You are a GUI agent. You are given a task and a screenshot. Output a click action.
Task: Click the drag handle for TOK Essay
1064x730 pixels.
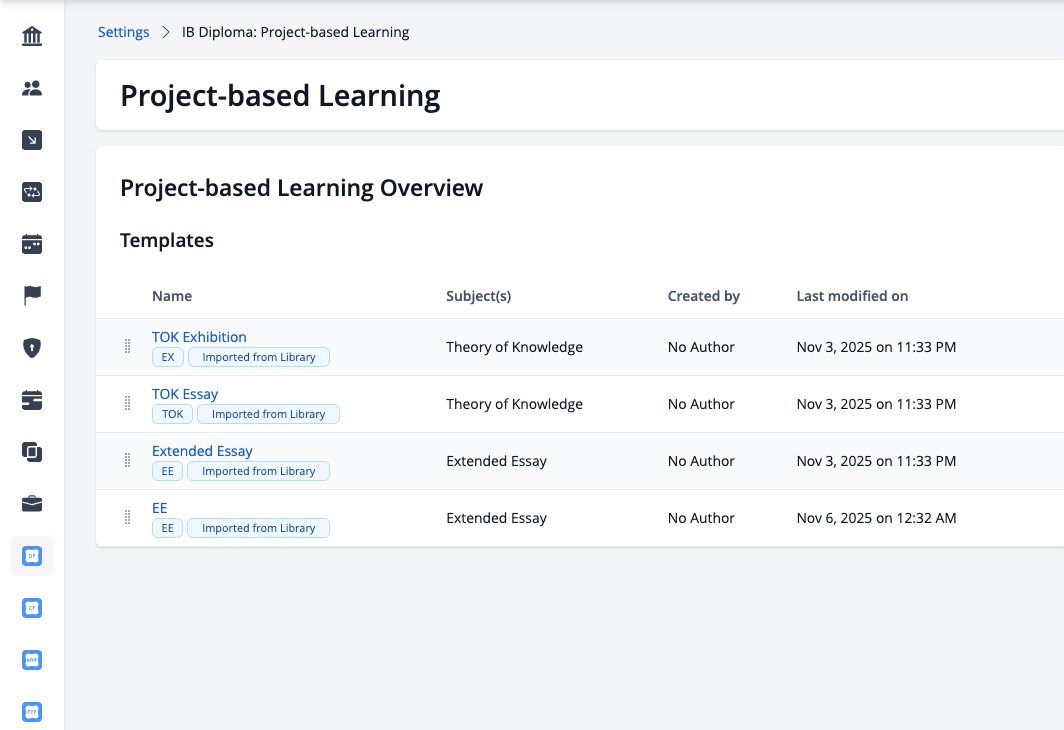pos(128,404)
